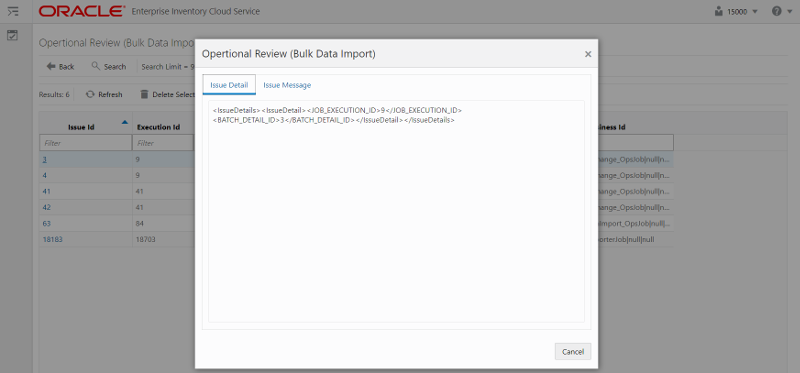
Task: Click the Issue Id sort arrow
Action: pos(125,122)
